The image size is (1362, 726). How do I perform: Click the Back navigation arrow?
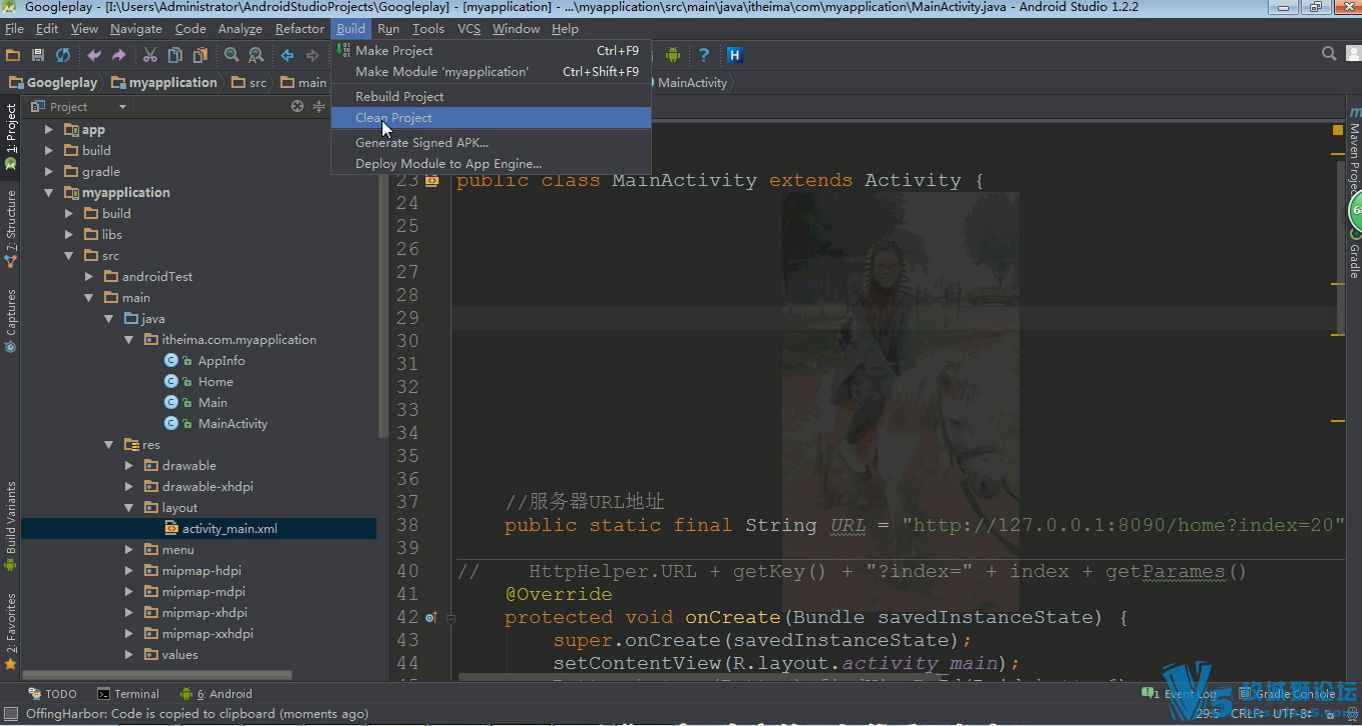coord(287,55)
